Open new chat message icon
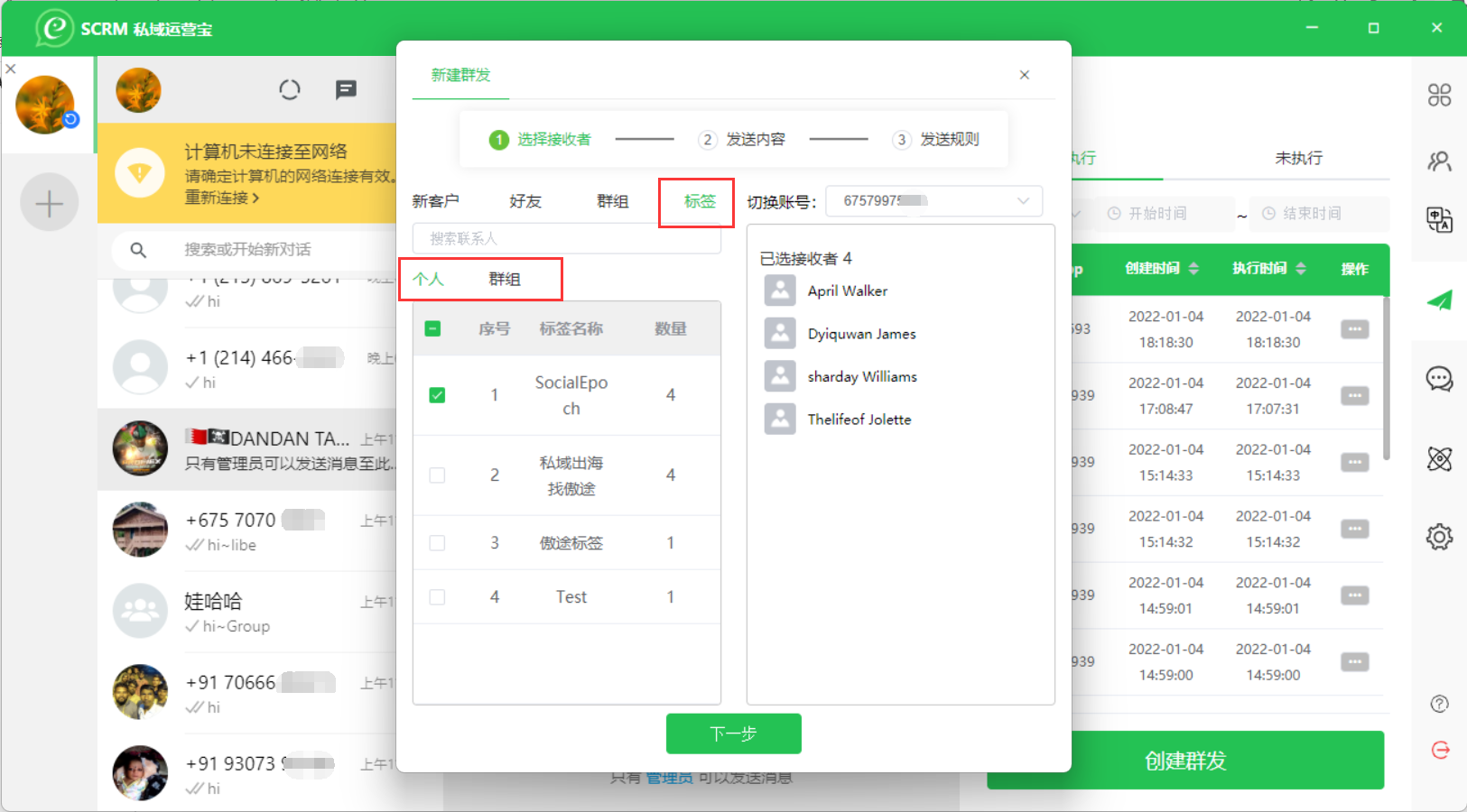The width and height of the screenshot is (1467, 812). pos(346,89)
